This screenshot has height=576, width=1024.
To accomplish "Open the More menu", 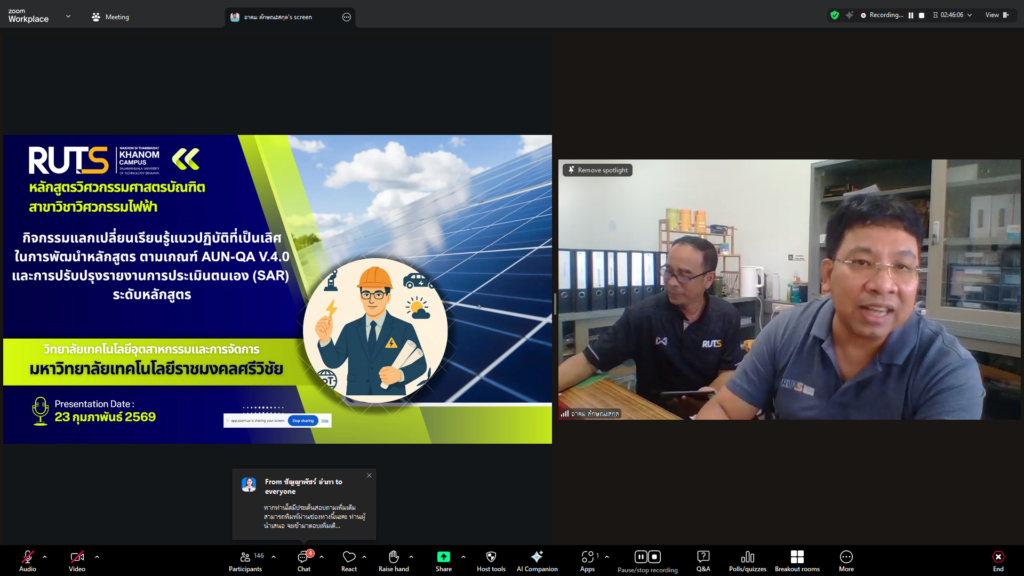I will pos(846,557).
